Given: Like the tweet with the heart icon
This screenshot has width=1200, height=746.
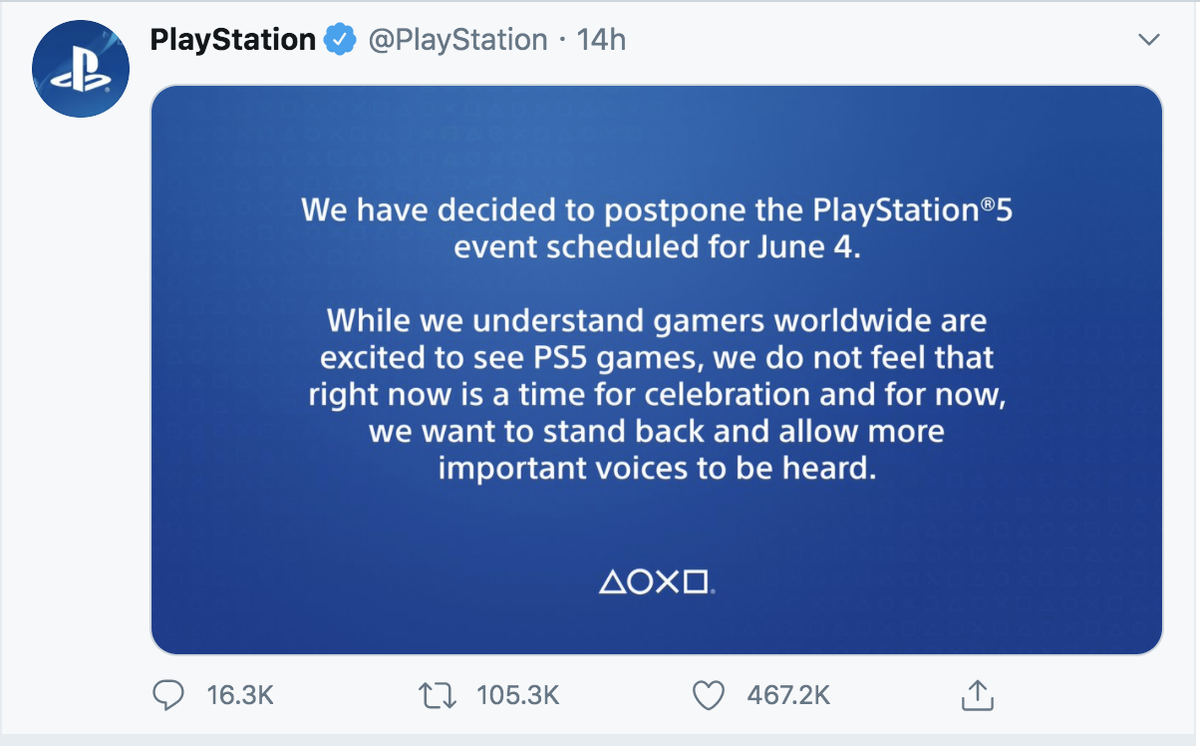Looking at the screenshot, I should [708, 695].
